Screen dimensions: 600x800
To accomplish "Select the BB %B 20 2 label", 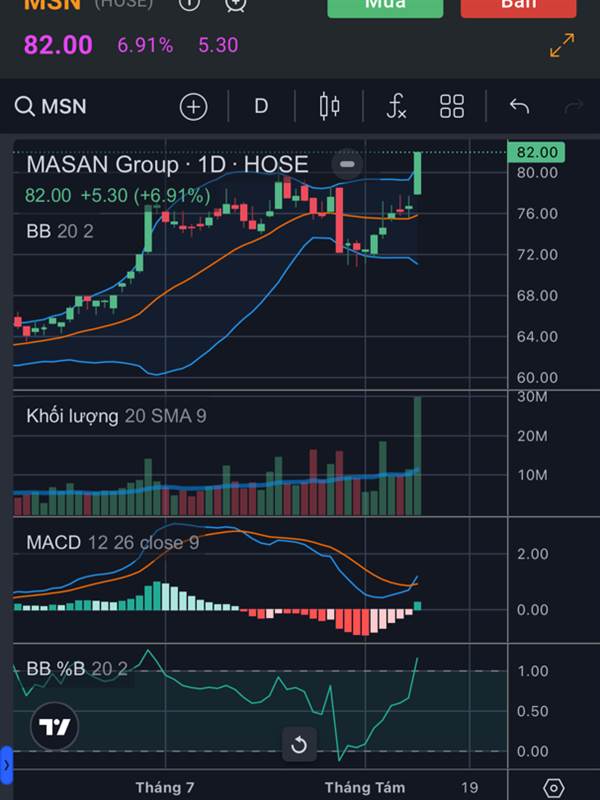I will (x=77, y=668).
